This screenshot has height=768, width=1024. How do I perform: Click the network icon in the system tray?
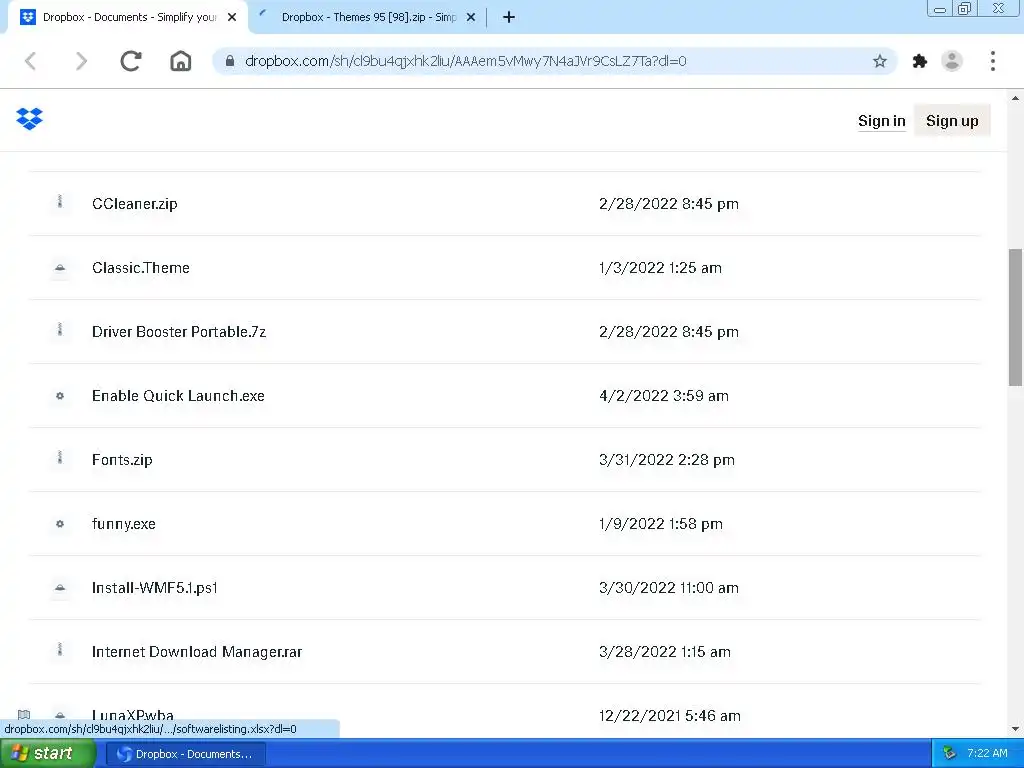950,754
